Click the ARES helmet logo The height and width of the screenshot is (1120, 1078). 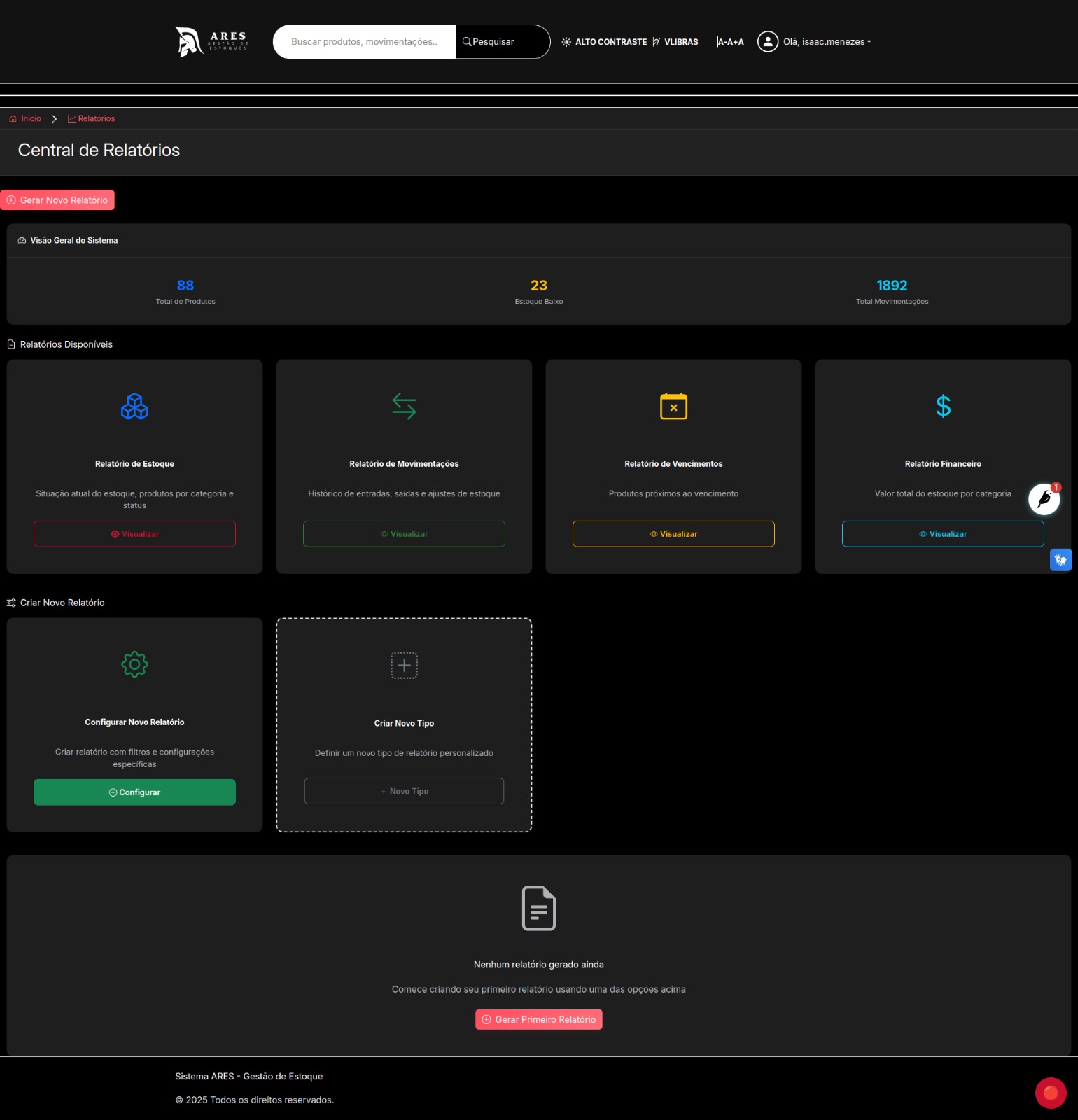point(211,42)
